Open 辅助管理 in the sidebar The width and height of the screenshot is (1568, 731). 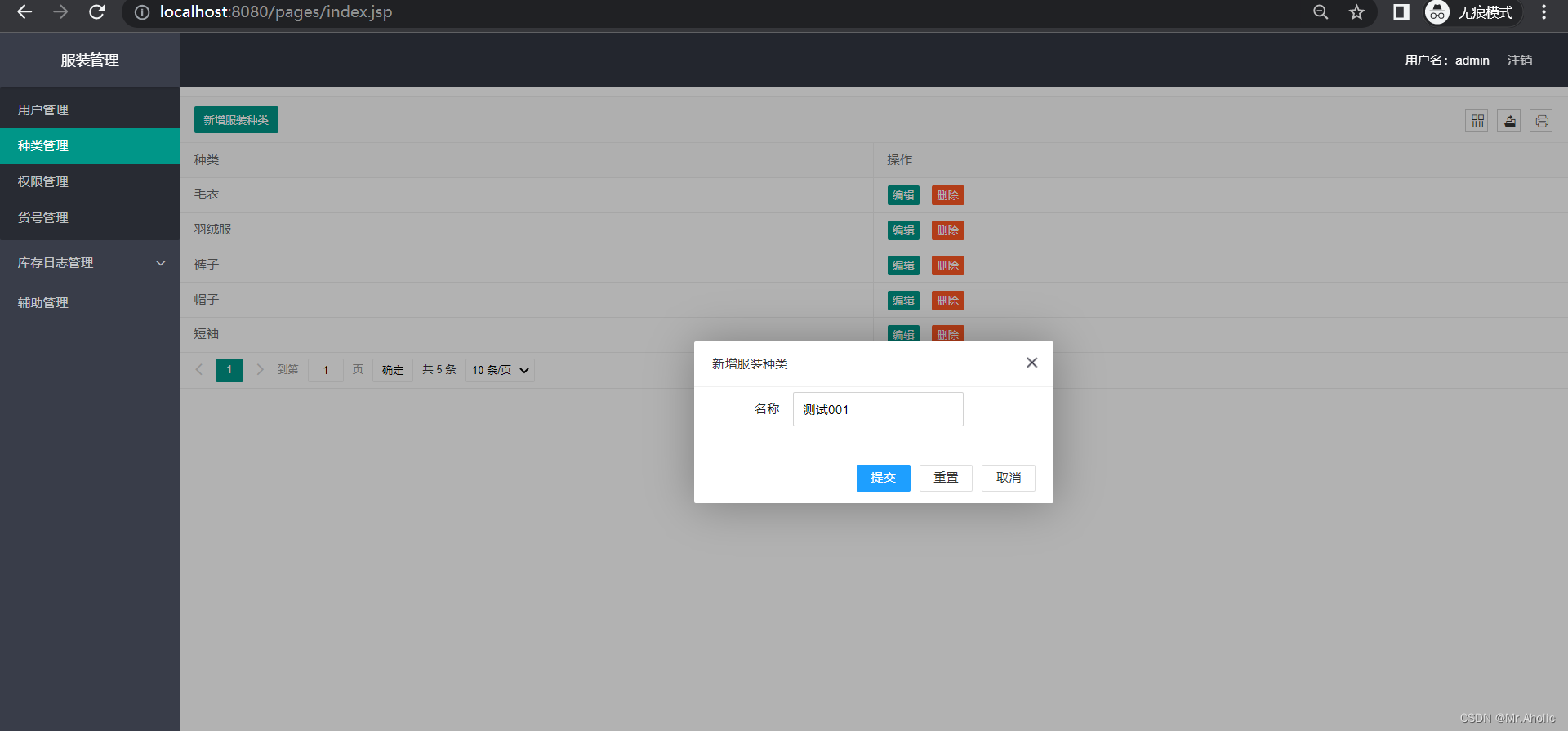[90, 303]
